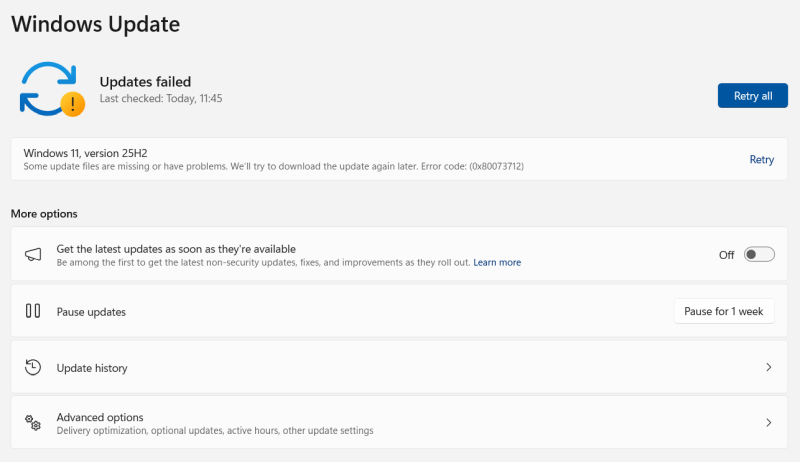Viewport: 800px width, 462px height.
Task: Click the pause bars icon
Action: (33, 311)
